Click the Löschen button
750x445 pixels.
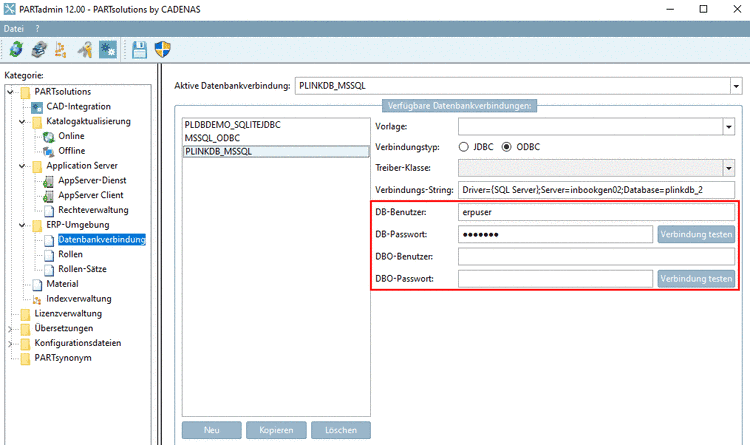pos(341,430)
